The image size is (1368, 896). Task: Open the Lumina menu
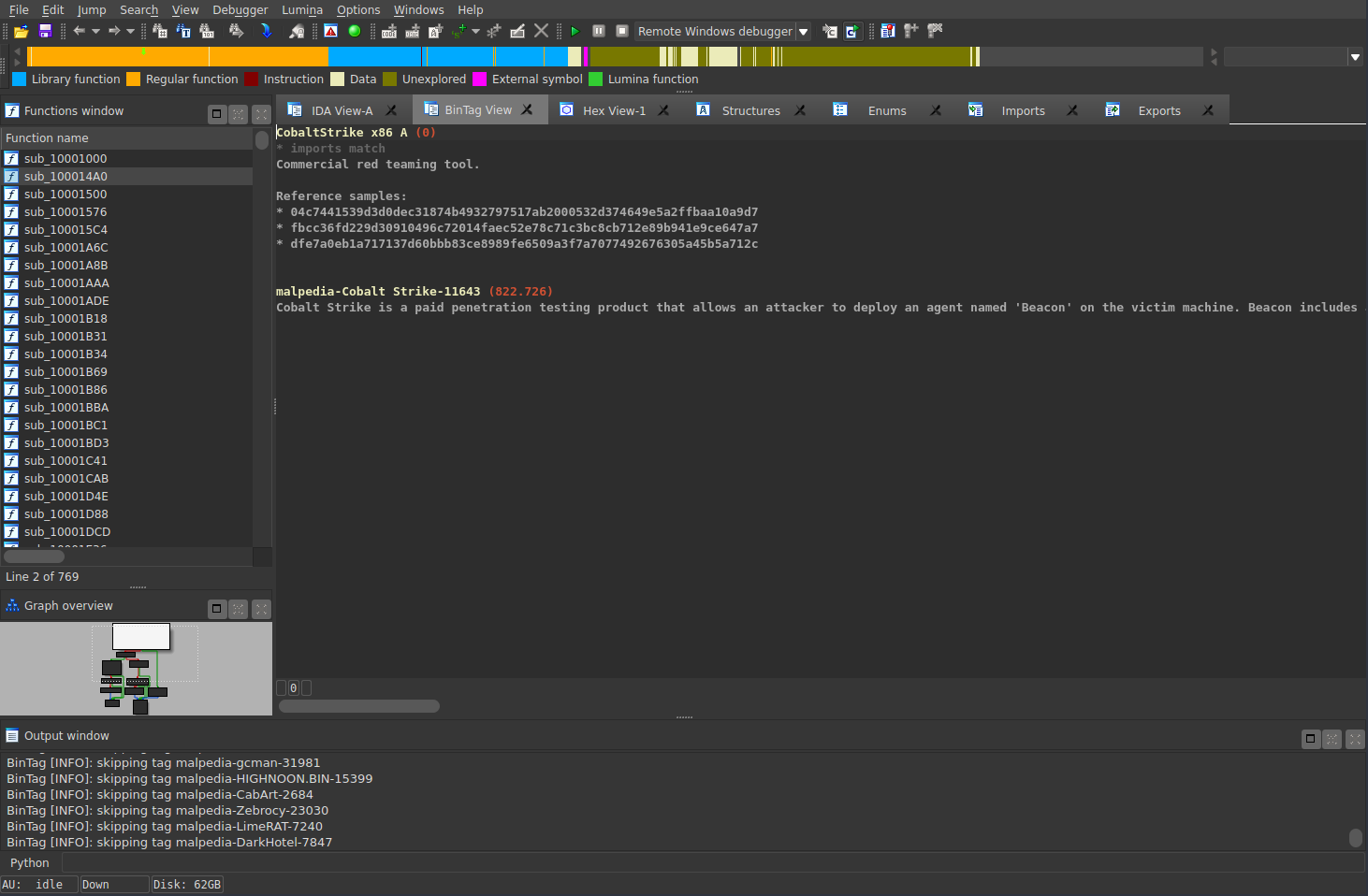(302, 9)
